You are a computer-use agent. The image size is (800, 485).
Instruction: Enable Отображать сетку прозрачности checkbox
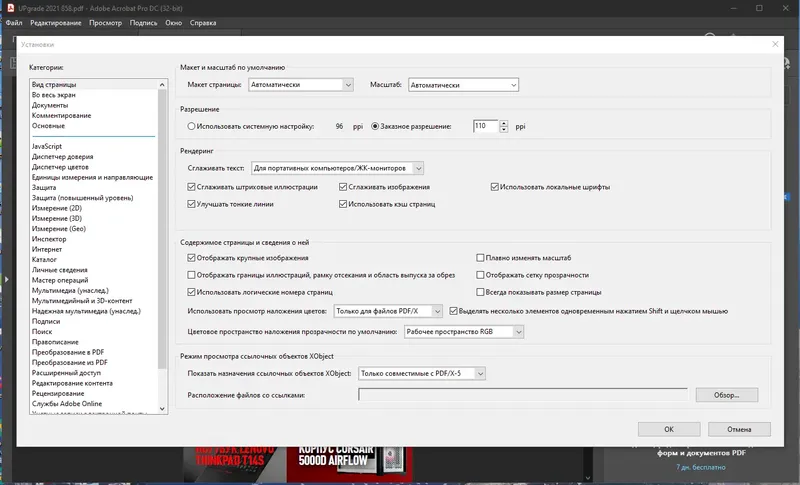480,275
